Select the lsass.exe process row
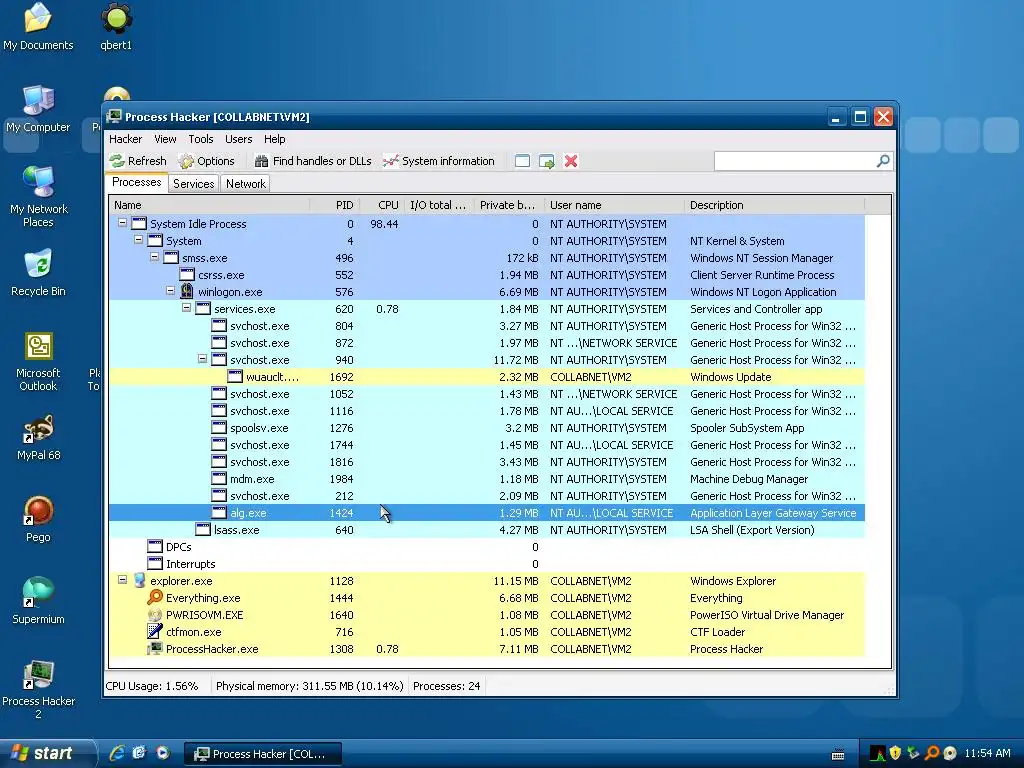The image size is (1024, 768). [x=487, y=530]
